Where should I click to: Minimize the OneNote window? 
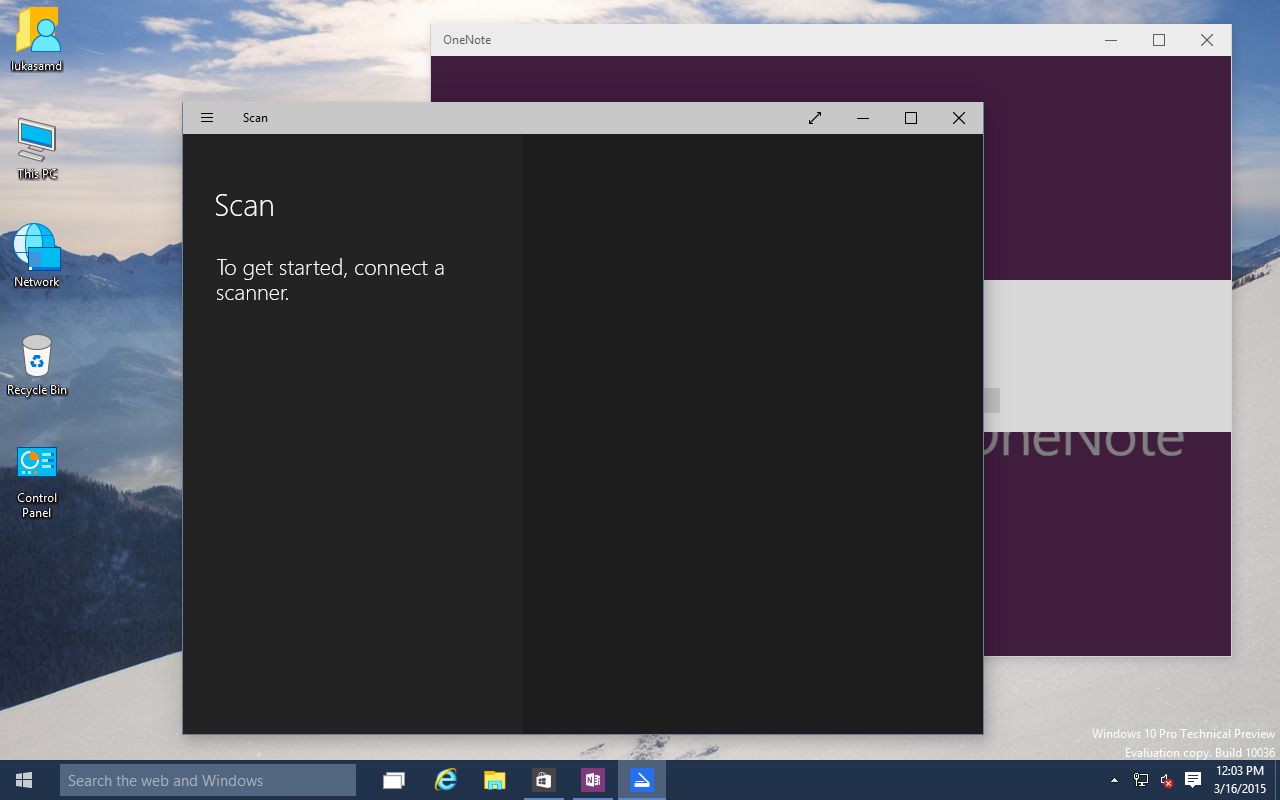coord(1111,40)
